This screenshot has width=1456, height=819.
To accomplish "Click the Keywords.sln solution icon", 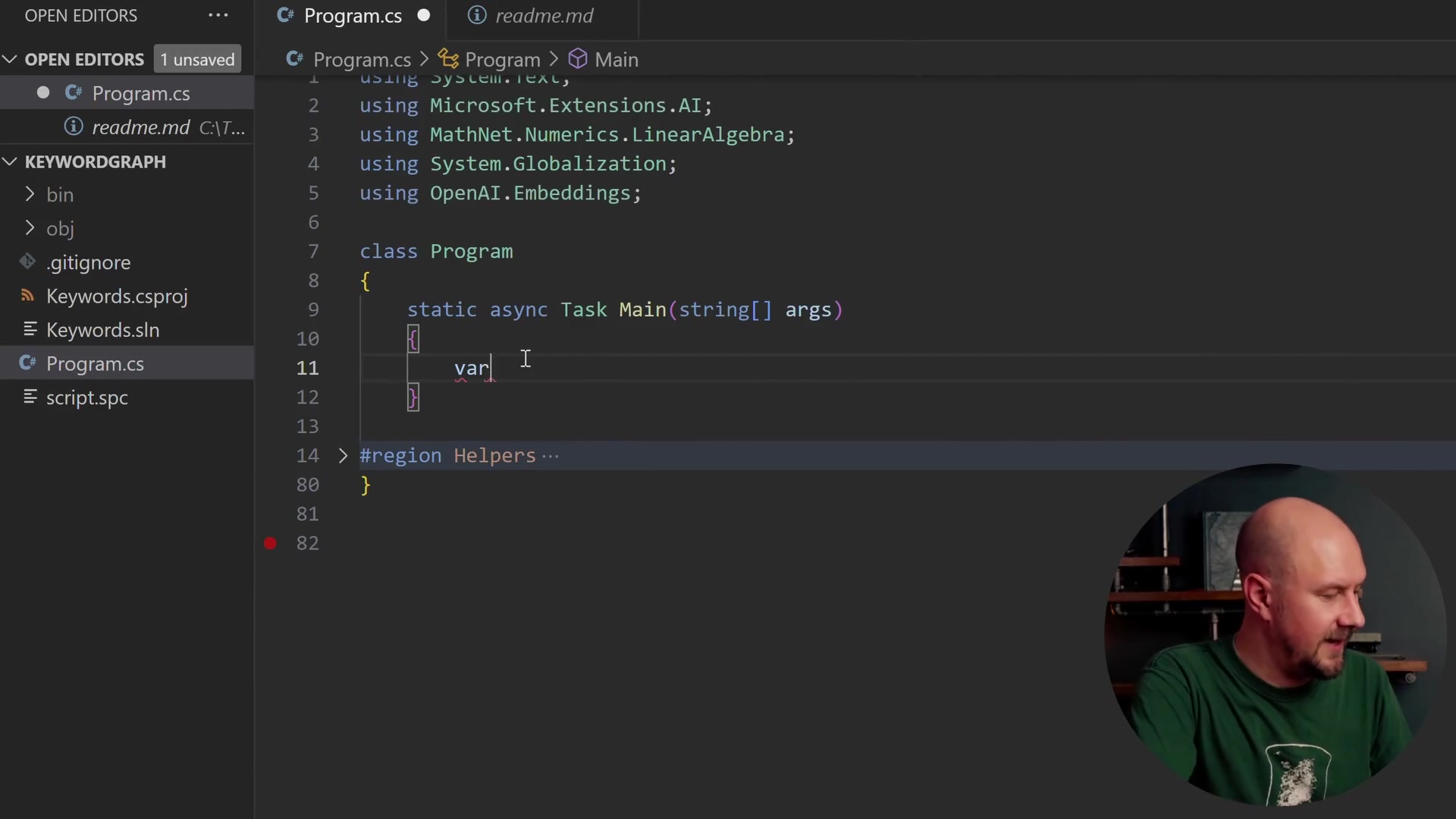I will point(30,330).
